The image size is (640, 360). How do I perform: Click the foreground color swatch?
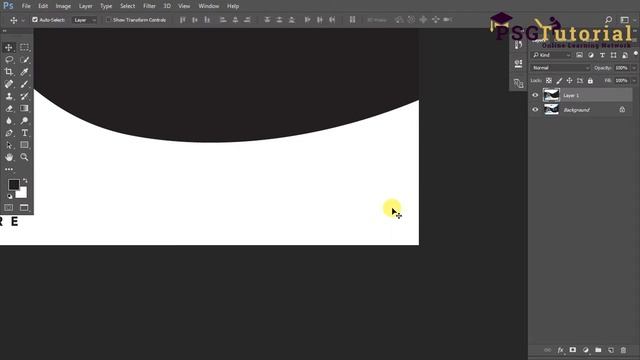13,184
